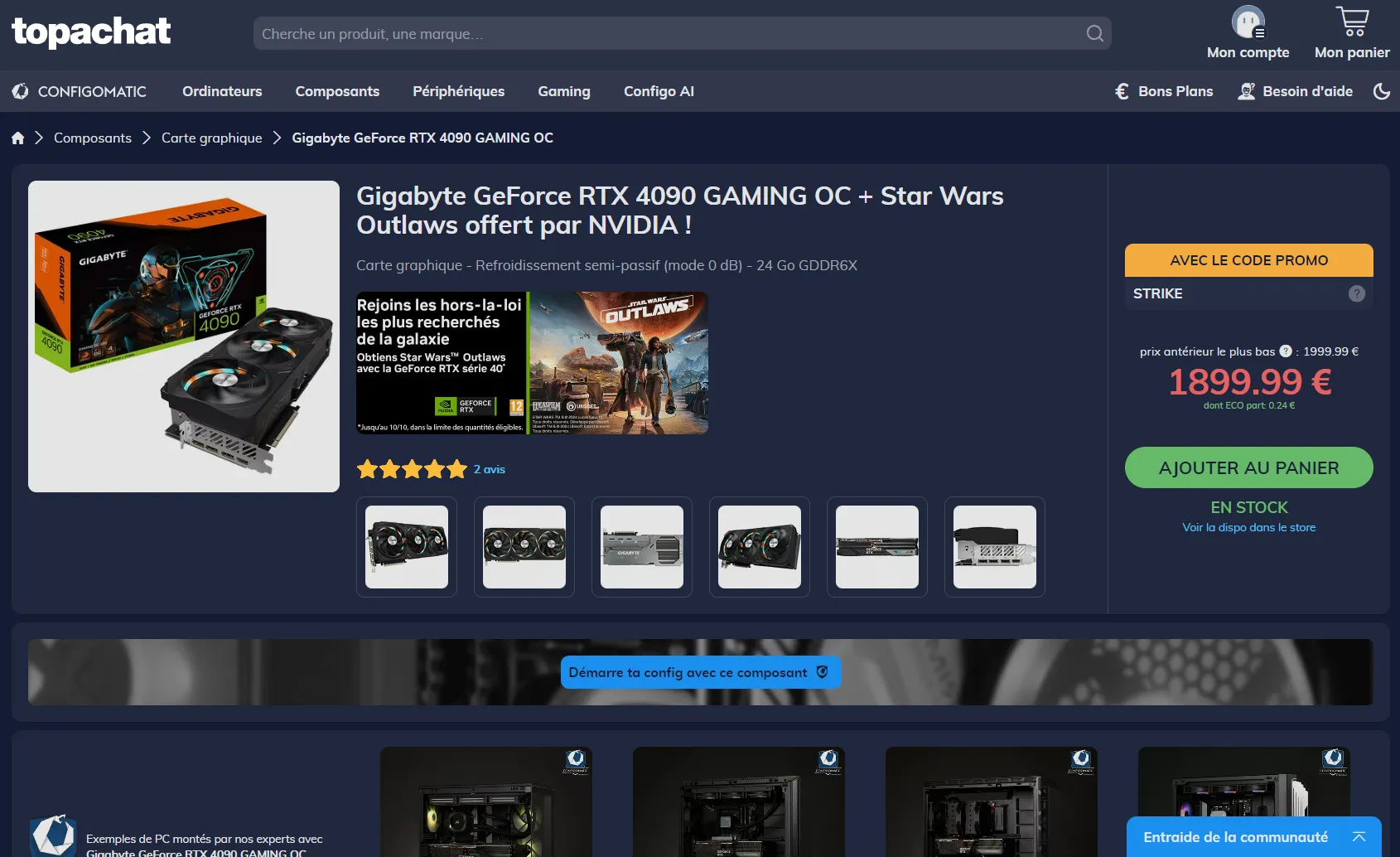The image size is (1400, 857).
Task: Click the home breadcrumb icon
Action: [x=18, y=138]
